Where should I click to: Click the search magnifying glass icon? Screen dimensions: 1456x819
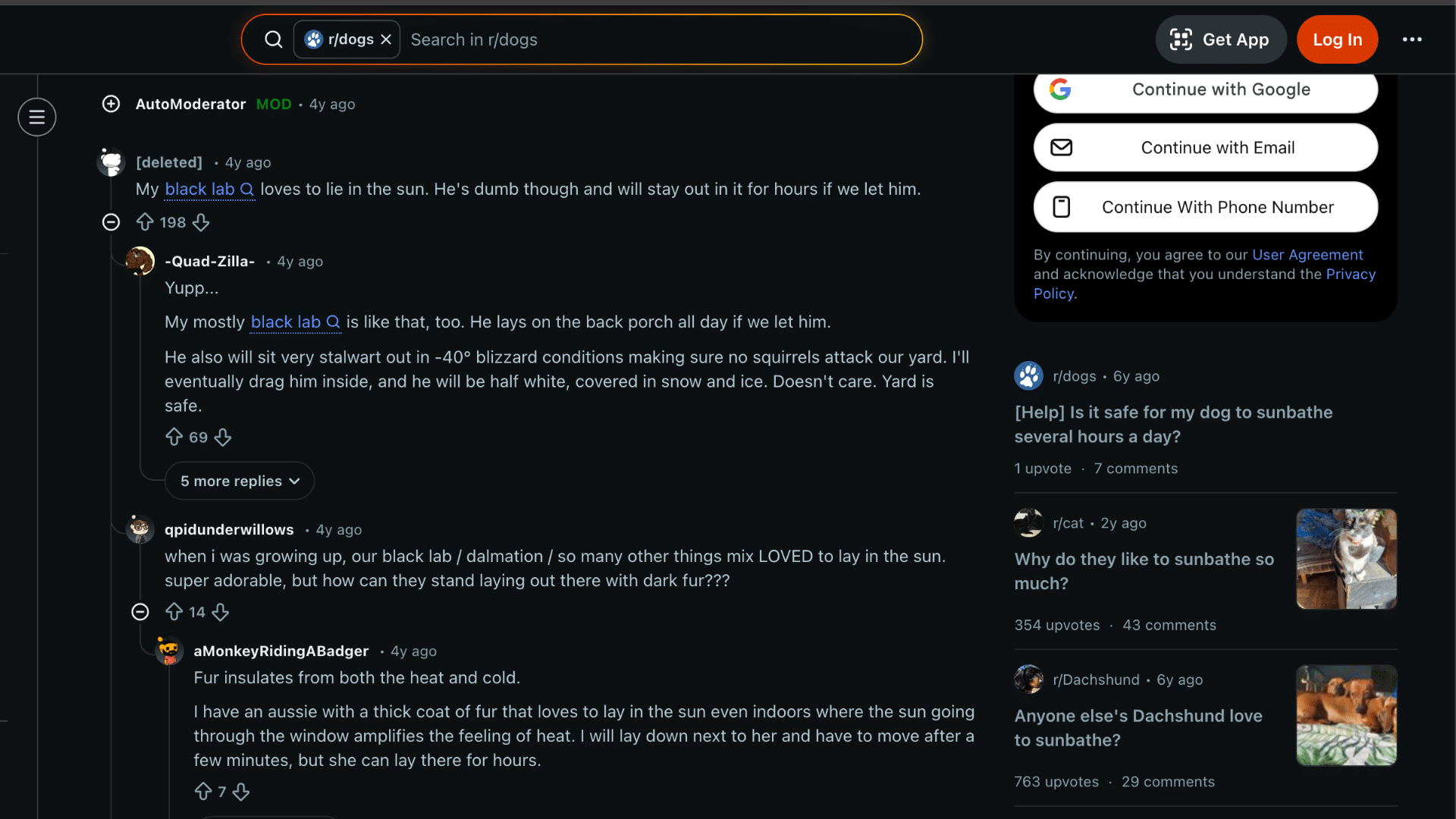[274, 39]
